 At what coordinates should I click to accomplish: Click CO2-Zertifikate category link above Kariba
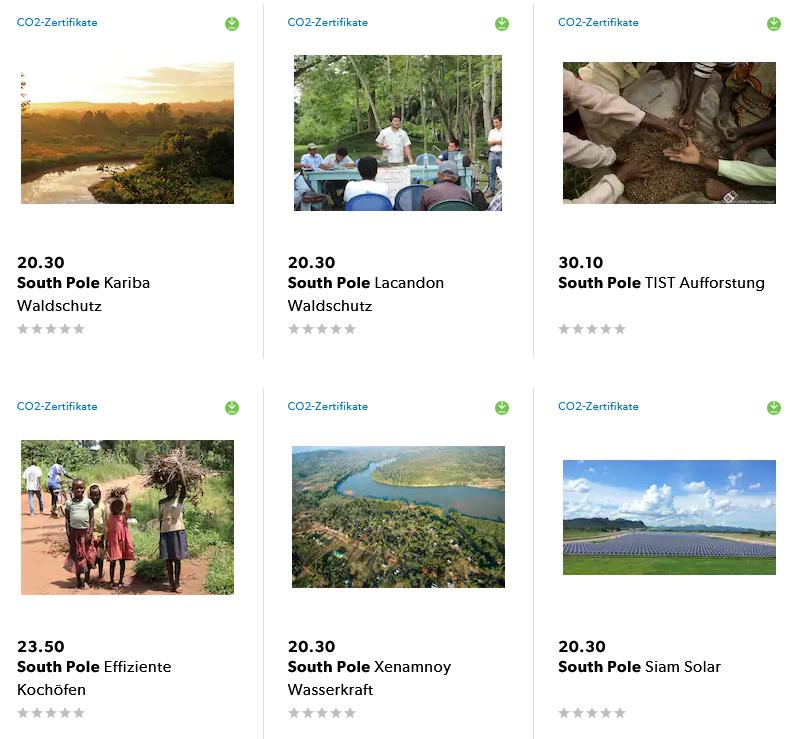point(57,22)
